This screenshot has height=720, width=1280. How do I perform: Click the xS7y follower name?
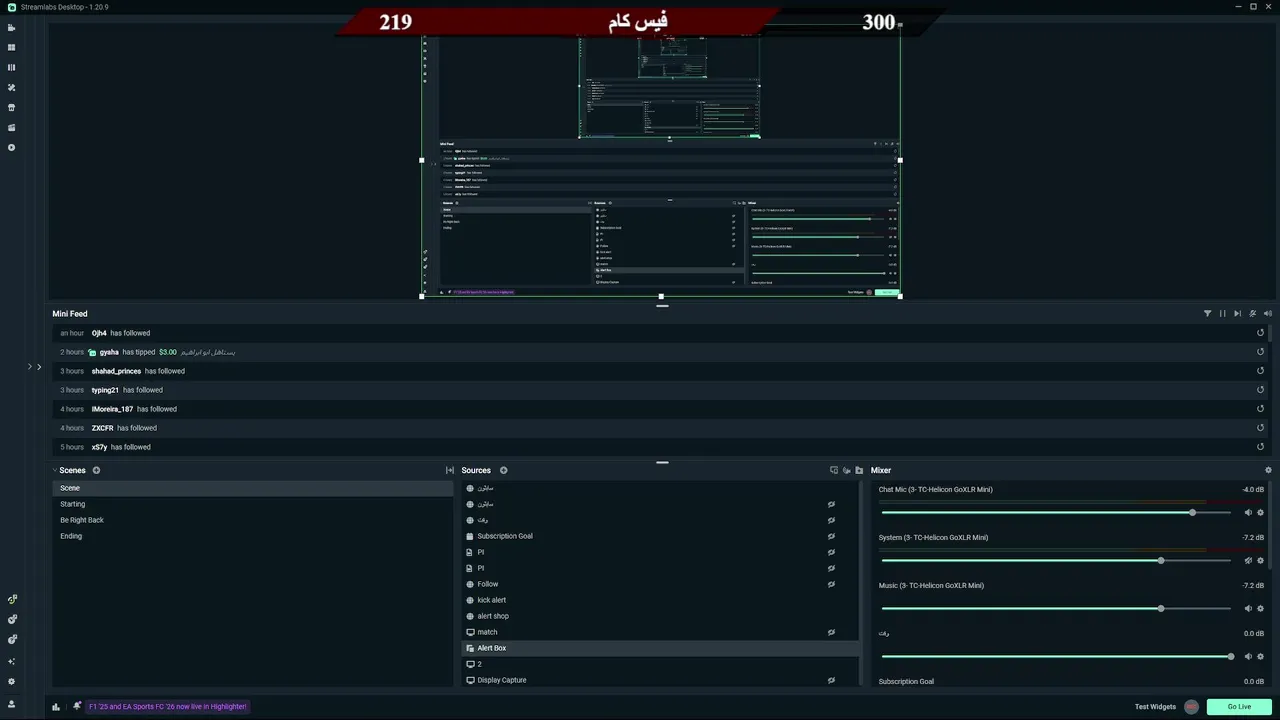[x=99, y=447]
